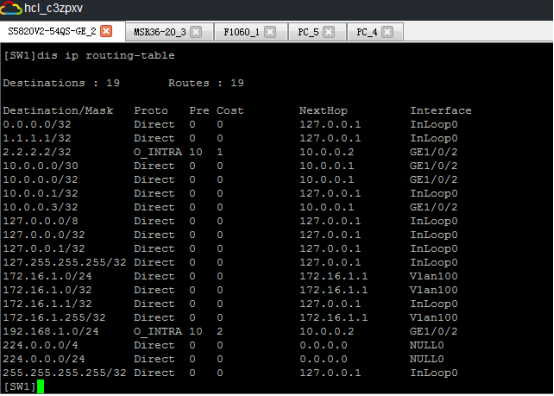Click destination 127.255.255.255/32
The height and width of the screenshot is (396, 554).
65,262
